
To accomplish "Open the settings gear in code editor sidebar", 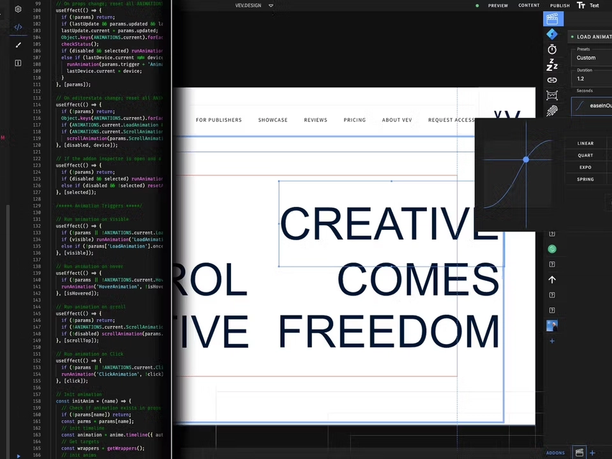I will point(18,9).
